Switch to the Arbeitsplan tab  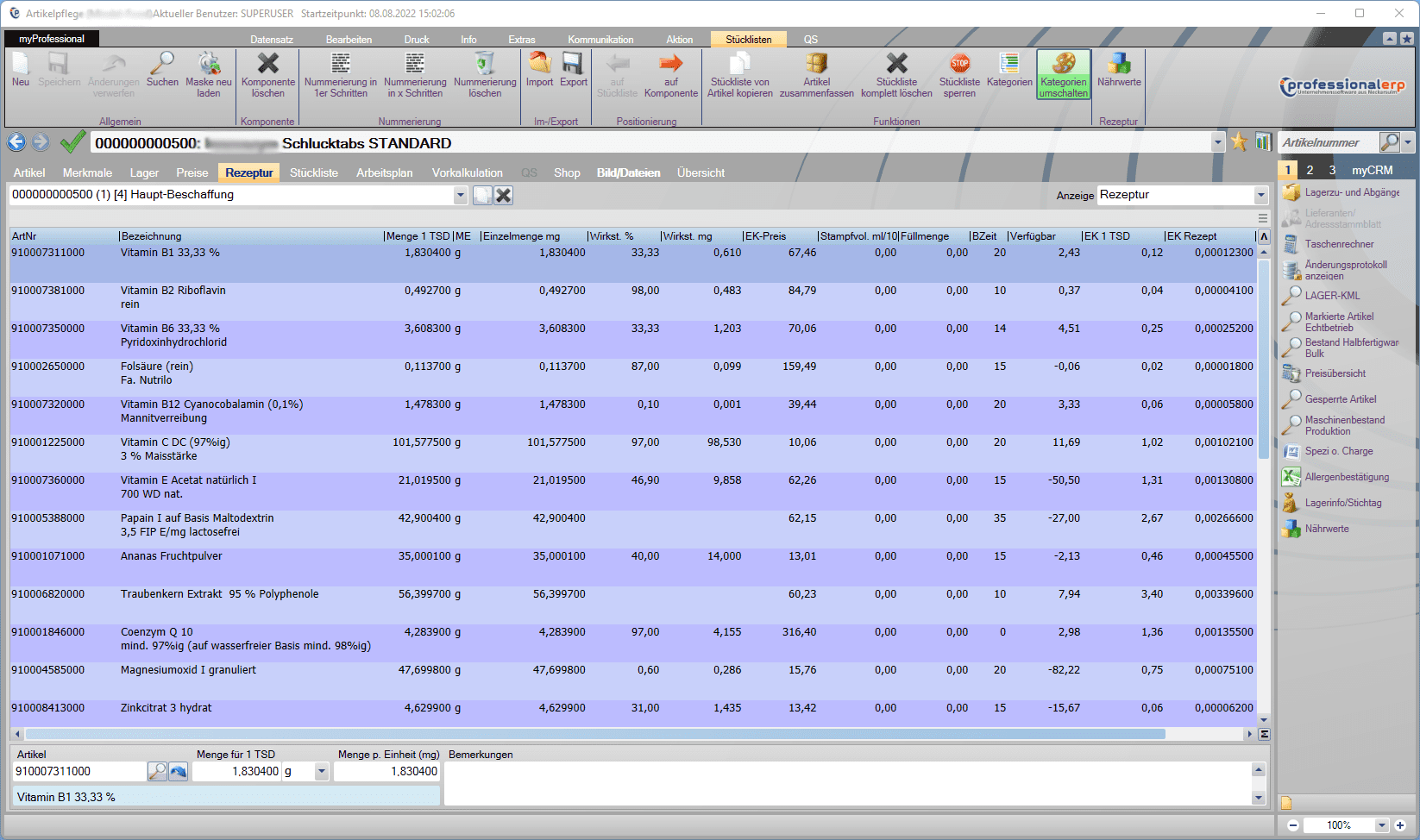pyautogui.click(x=385, y=172)
